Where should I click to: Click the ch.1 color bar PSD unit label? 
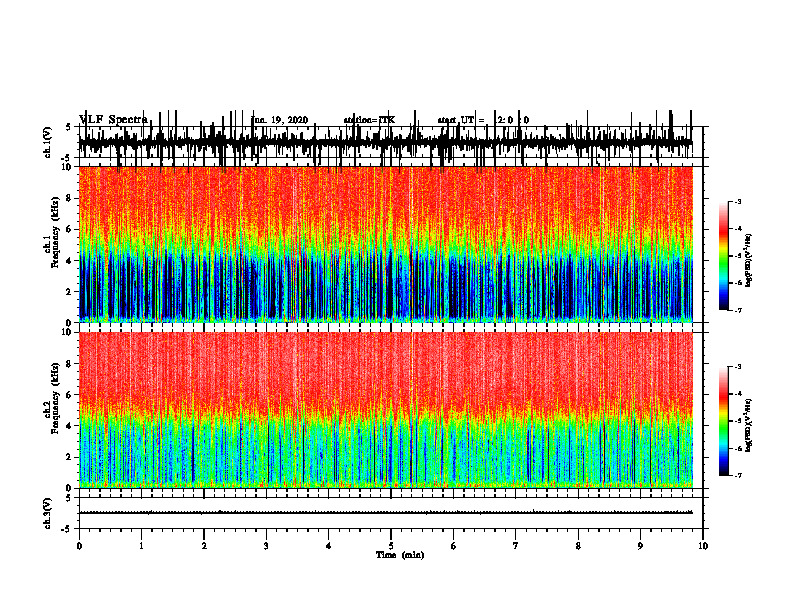[x=749, y=260]
